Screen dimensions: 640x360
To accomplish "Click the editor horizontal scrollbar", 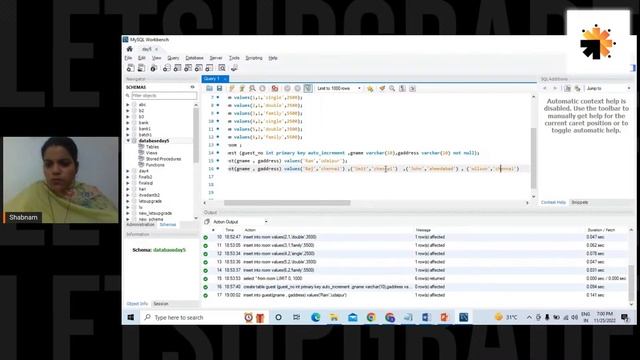I will click(x=287, y=203).
